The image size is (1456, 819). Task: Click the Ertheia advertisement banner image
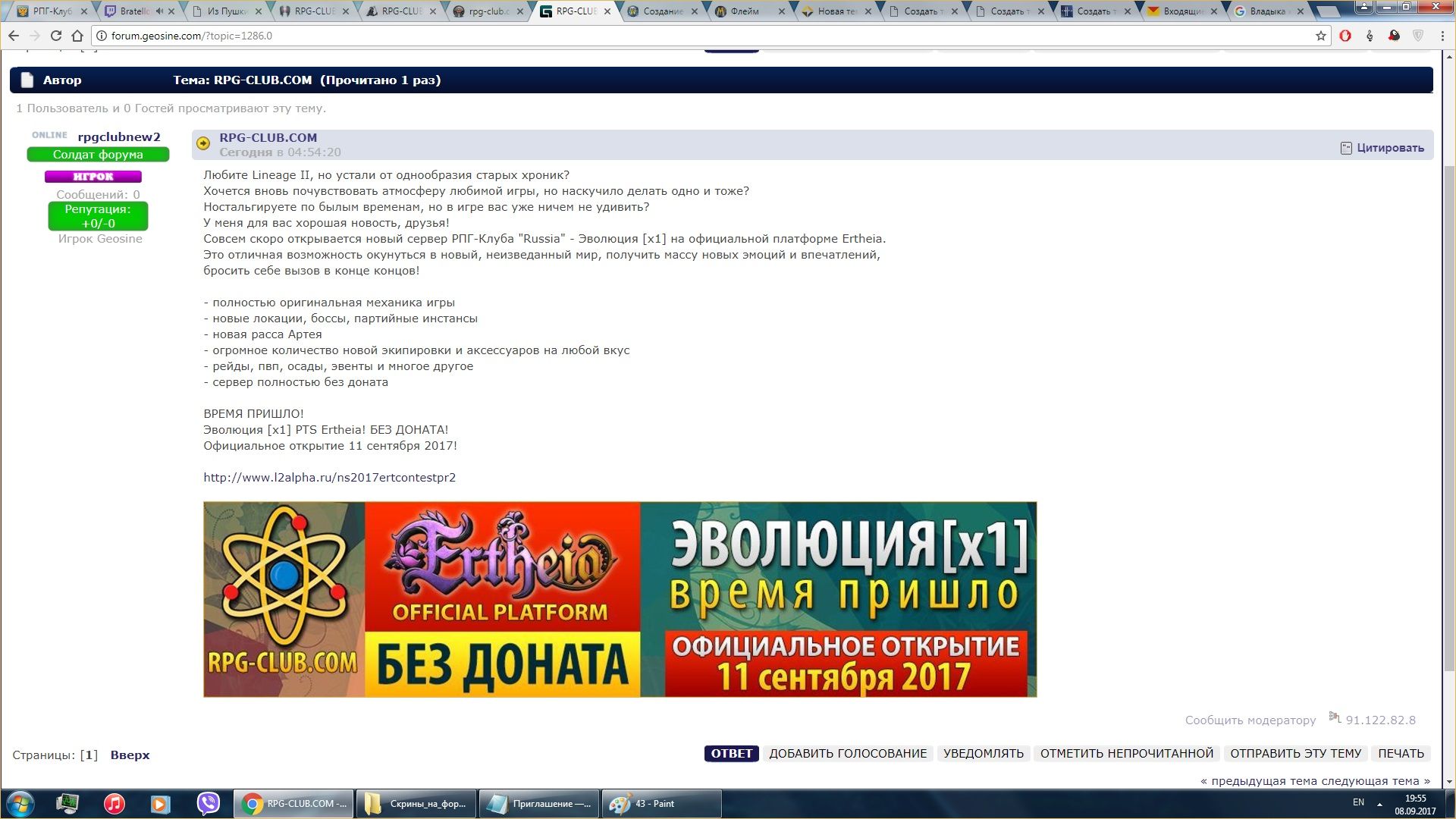point(620,599)
